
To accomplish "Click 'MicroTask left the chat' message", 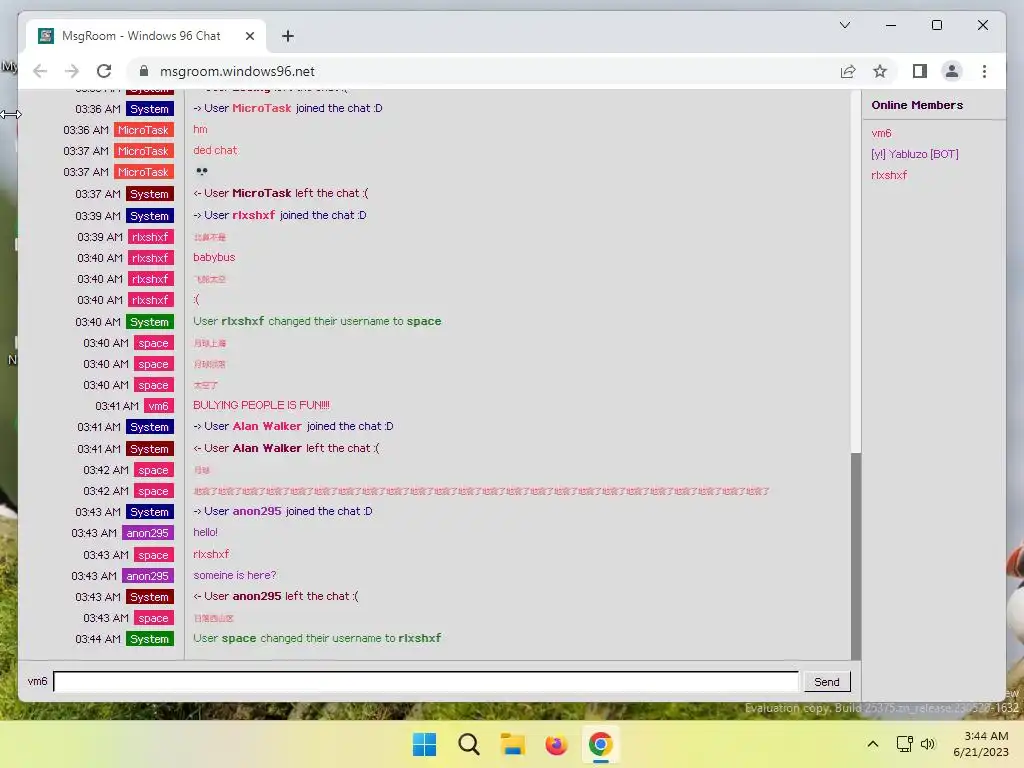I will click(x=281, y=193).
